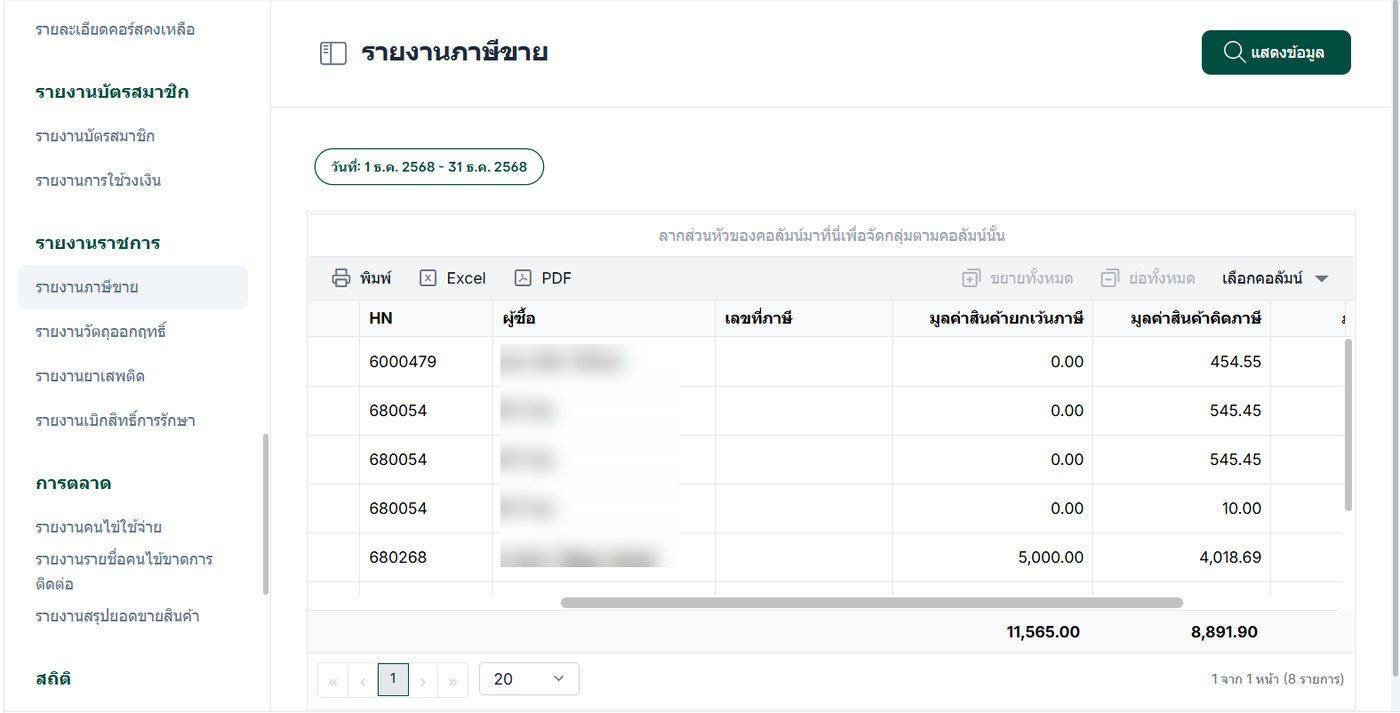Image resolution: width=1400 pixels, height=713 pixels.
Task: Click the report page icon beside the title
Action: pos(333,53)
